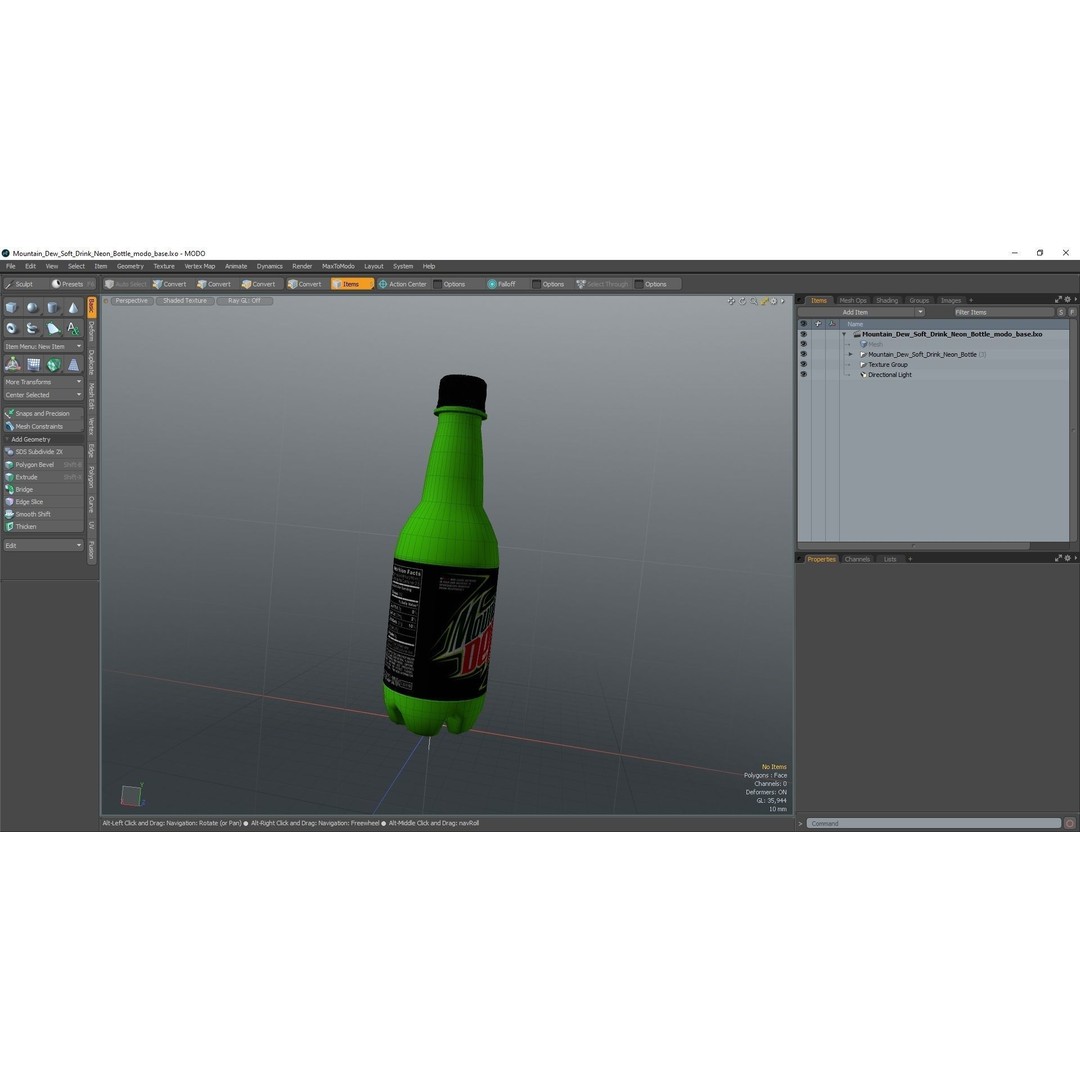Activate the Bridge tool

[43, 489]
